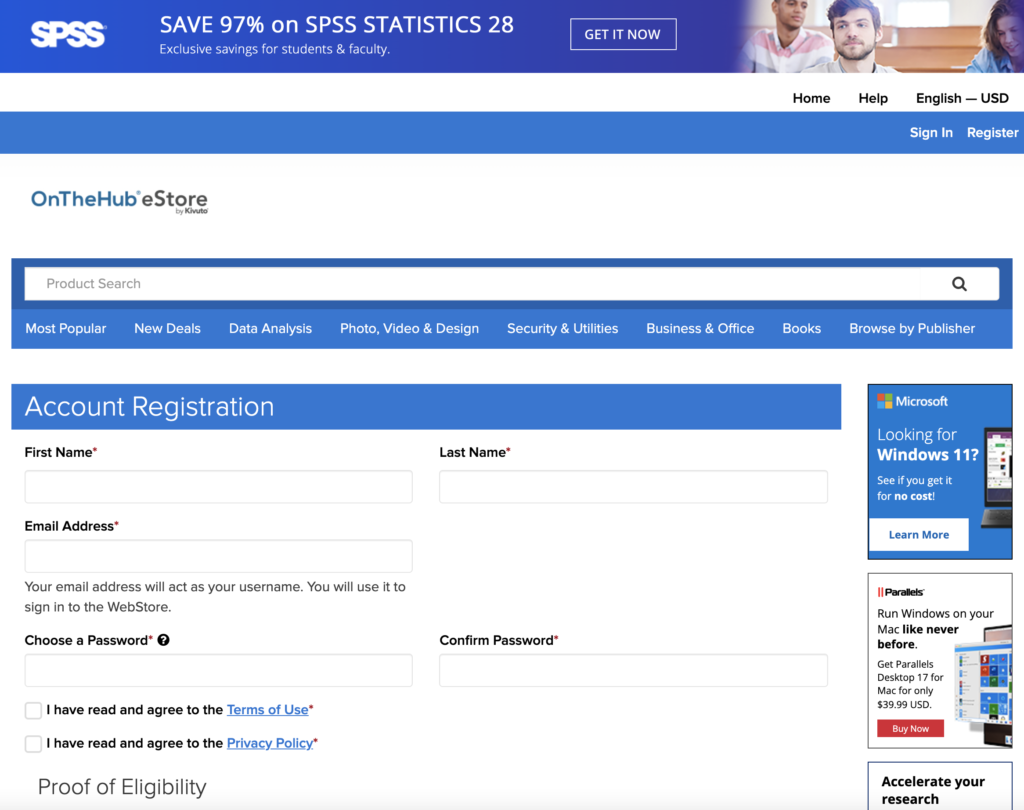
Task: Open the Business & Office category
Action: point(700,329)
